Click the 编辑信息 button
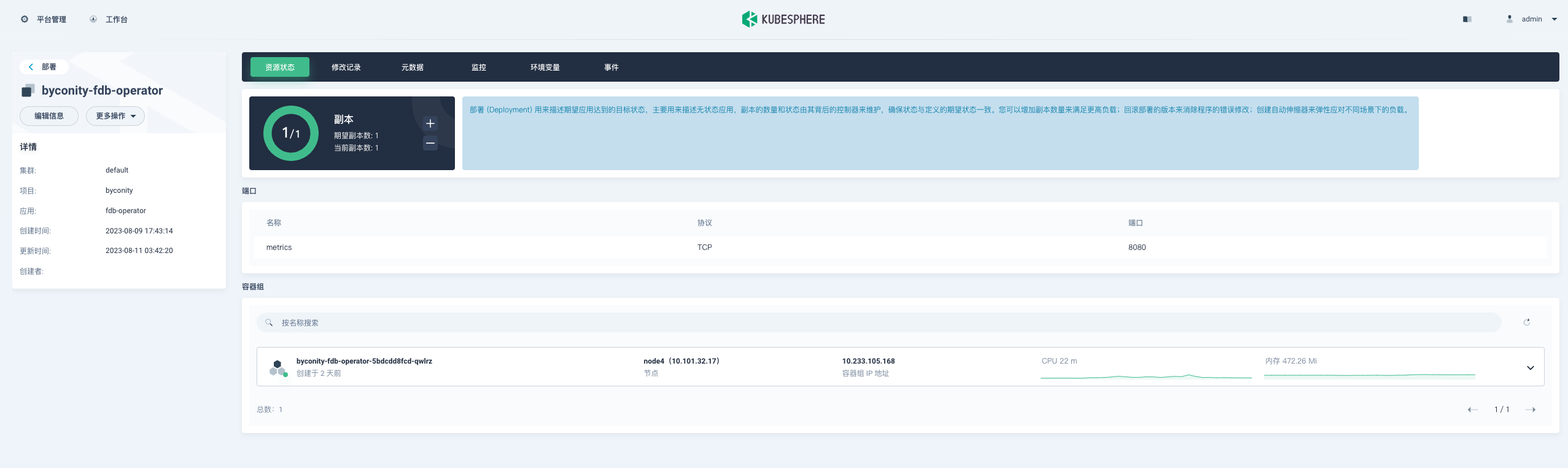 [x=49, y=116]
